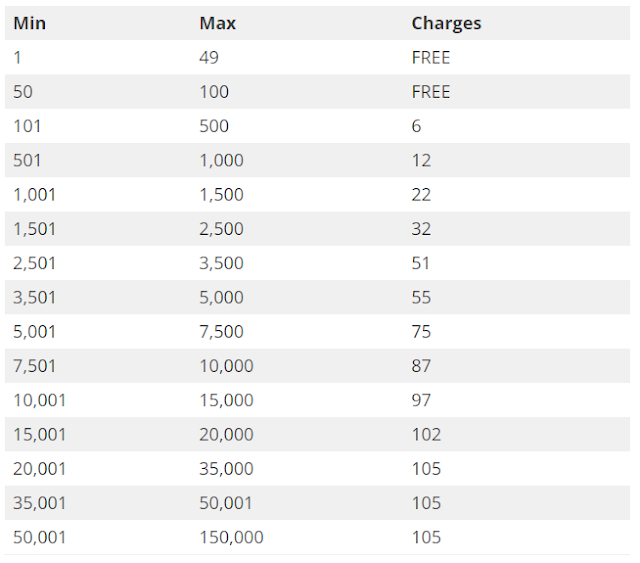
Task: Select the Min value 2,501
Action: click(34, 263)
